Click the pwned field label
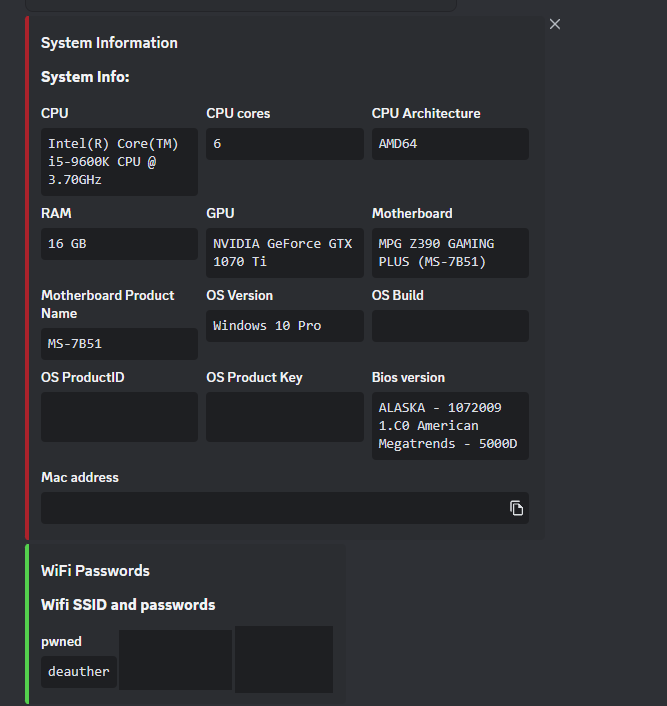The height and width of the screenshot is (706, 667). tap(61, 641)
